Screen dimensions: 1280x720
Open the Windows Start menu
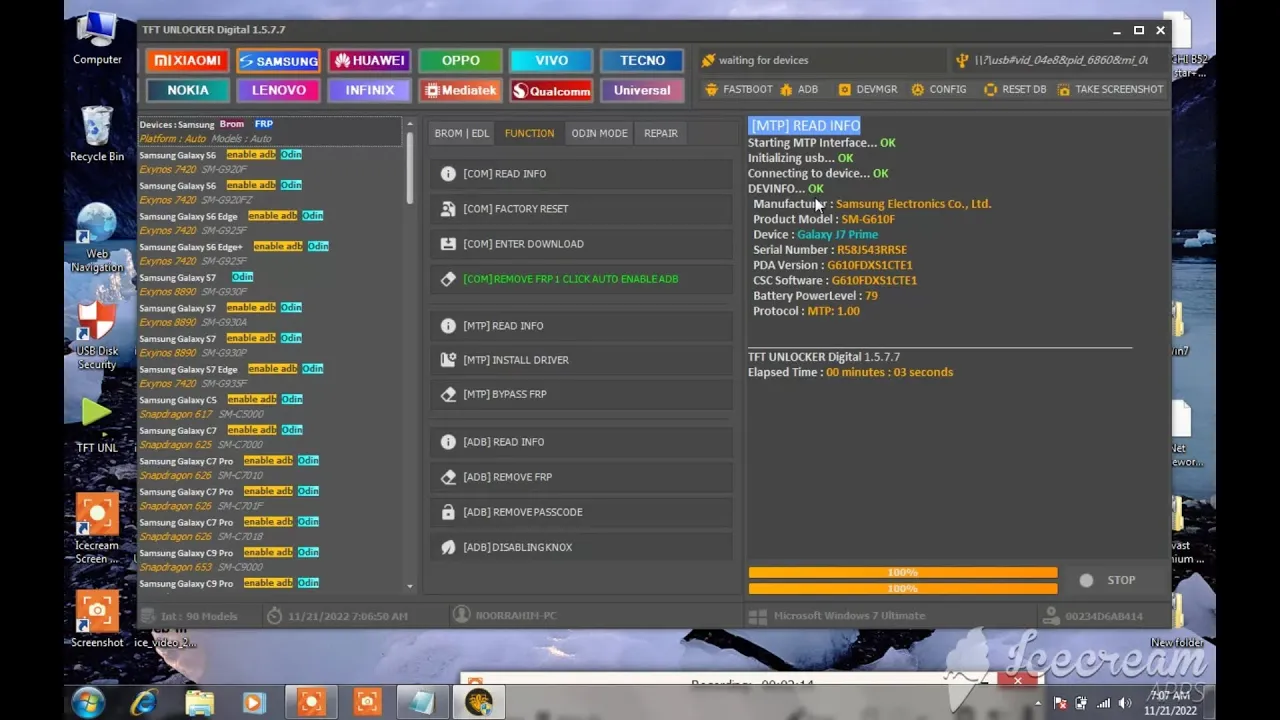[88, 702]
